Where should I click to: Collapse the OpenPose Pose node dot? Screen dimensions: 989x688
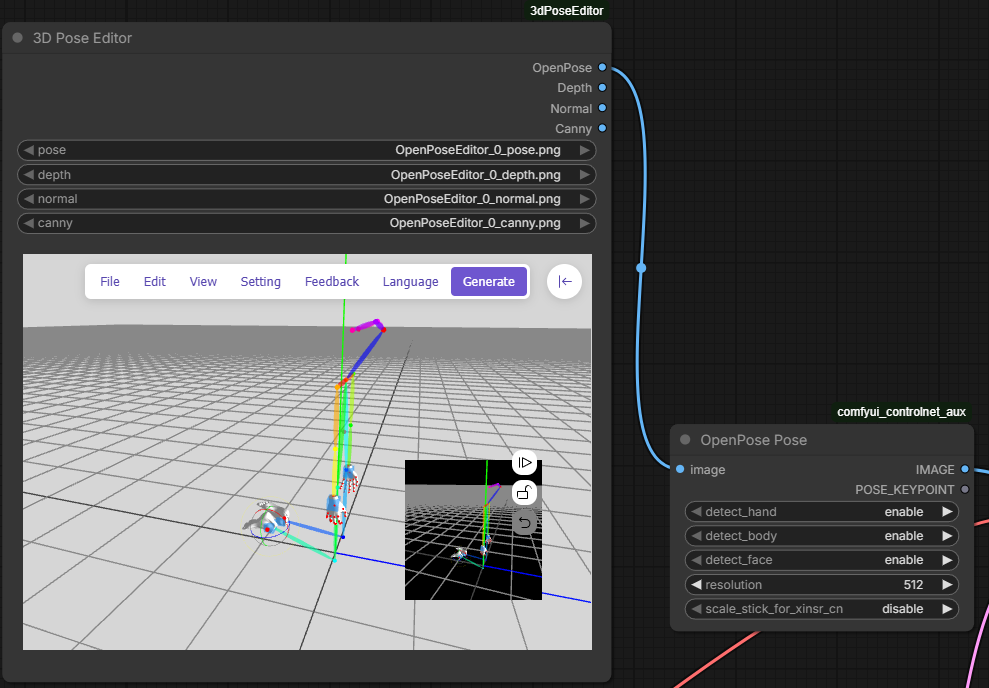pos(685,440)
